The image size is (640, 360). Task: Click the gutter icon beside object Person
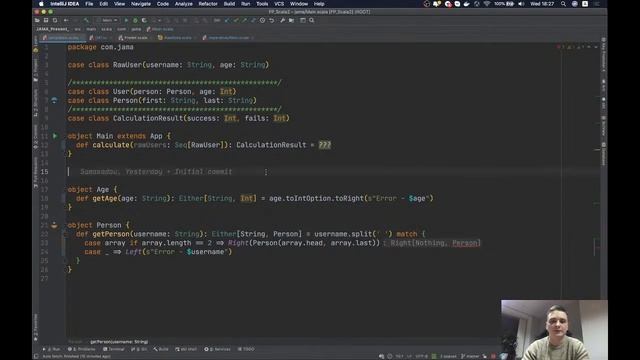[x=54, y=225]
